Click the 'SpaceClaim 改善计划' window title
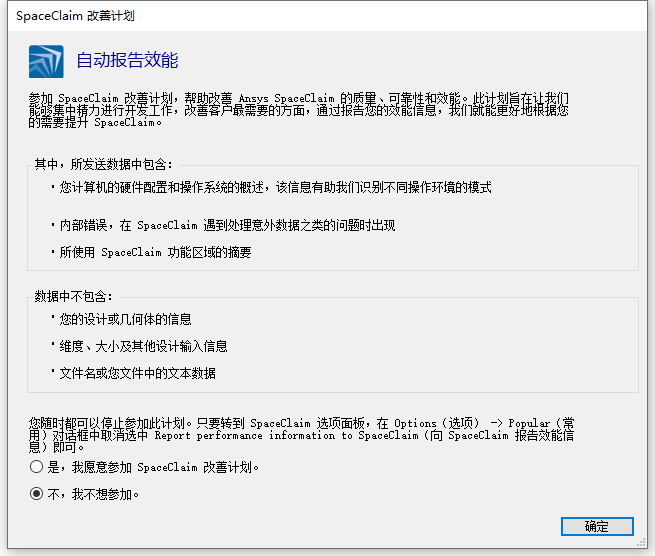The image size is (655, 556). 75,16
